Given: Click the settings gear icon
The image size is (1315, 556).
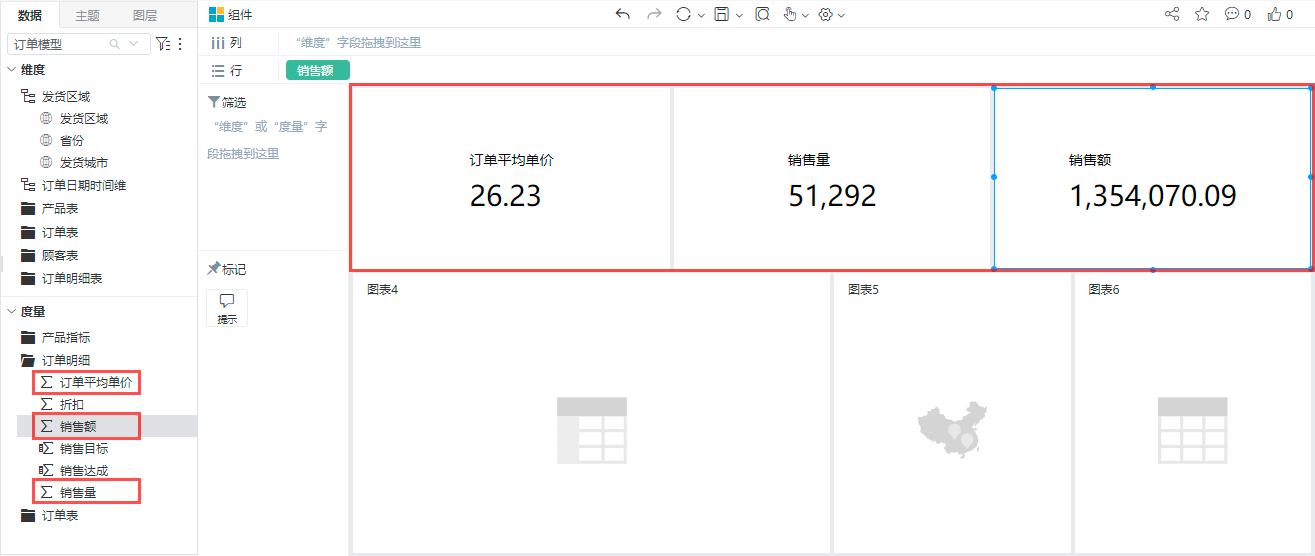Looking at the screenshot, I should click(x=826, y=14).
